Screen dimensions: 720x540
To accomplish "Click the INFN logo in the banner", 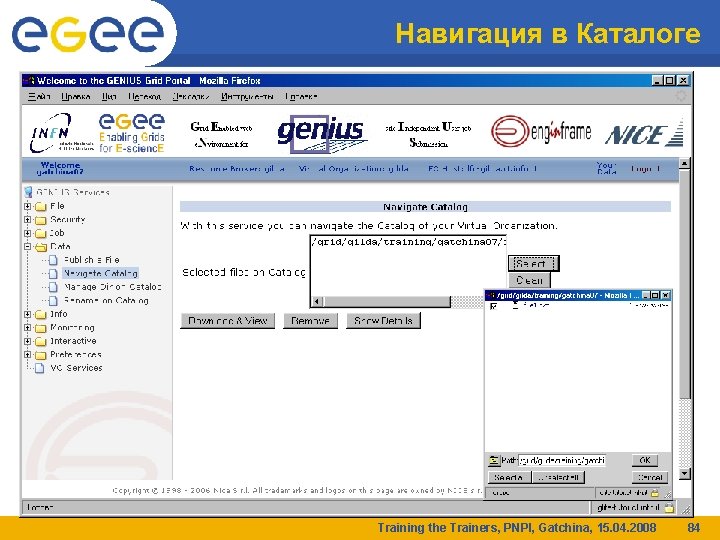I will (62, 133).
